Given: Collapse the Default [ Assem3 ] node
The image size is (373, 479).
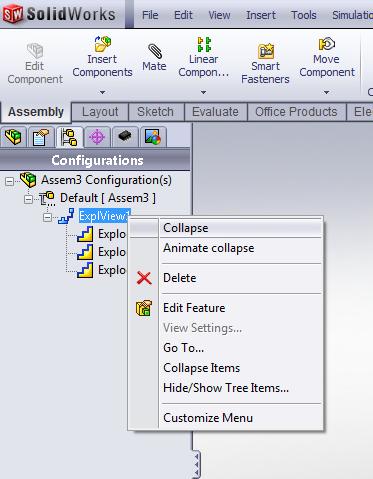Looking at the screenshot, I should (29, 199).
